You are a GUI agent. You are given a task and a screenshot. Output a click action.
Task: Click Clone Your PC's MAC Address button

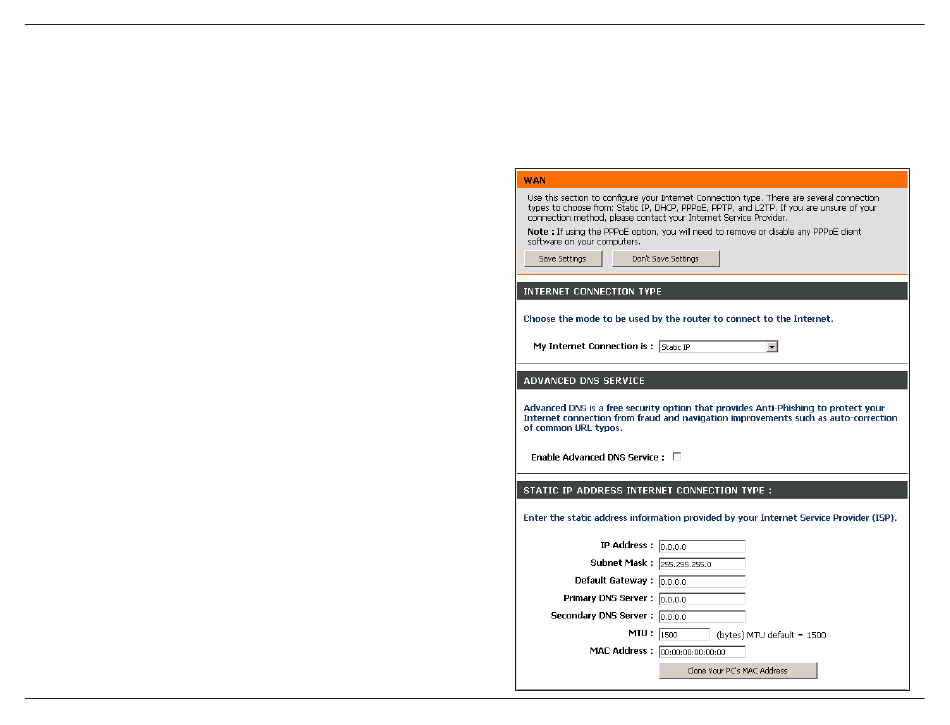pos(737,670)
